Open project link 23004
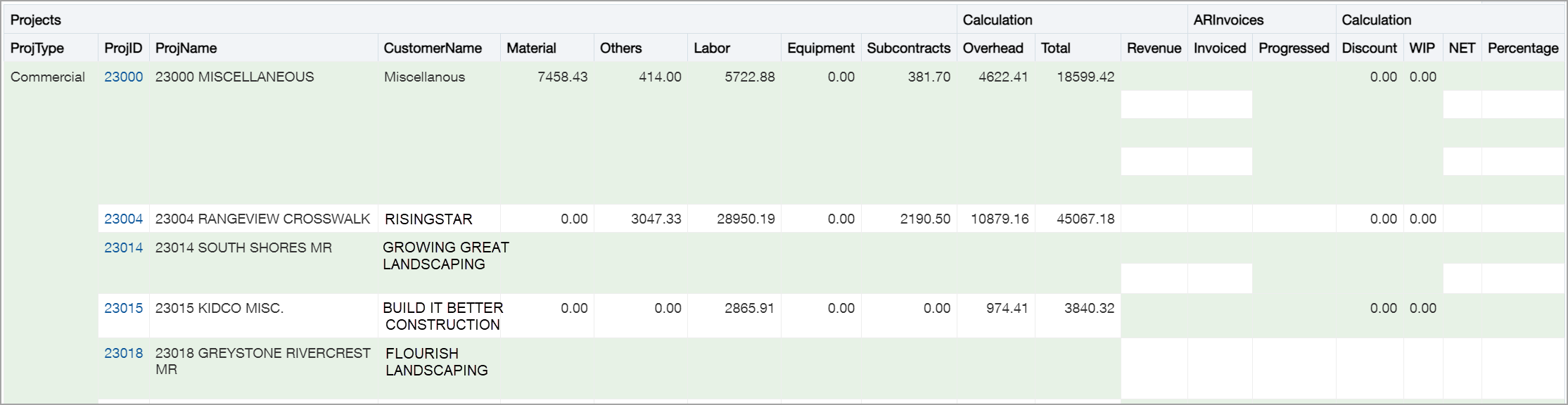 [123, 219]
